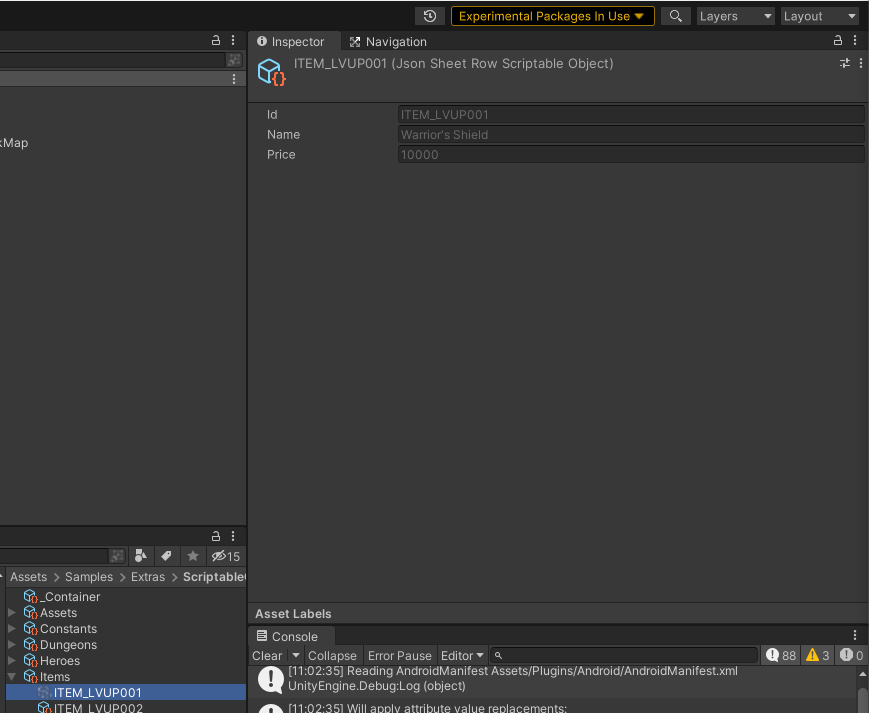This screenshot has height=713, width=869.
Task: Expand the Dungeons folder arrow
Action: pos(12,645)
